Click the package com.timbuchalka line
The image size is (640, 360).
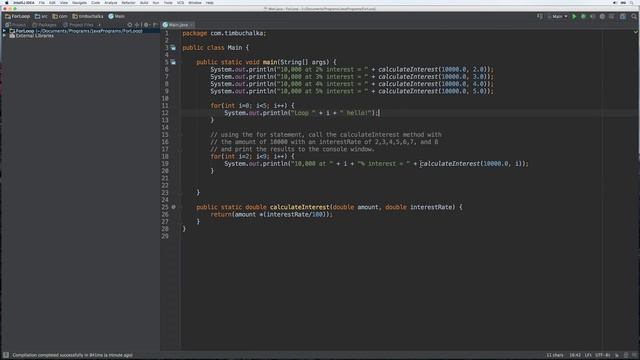click(x=224, y=33)
